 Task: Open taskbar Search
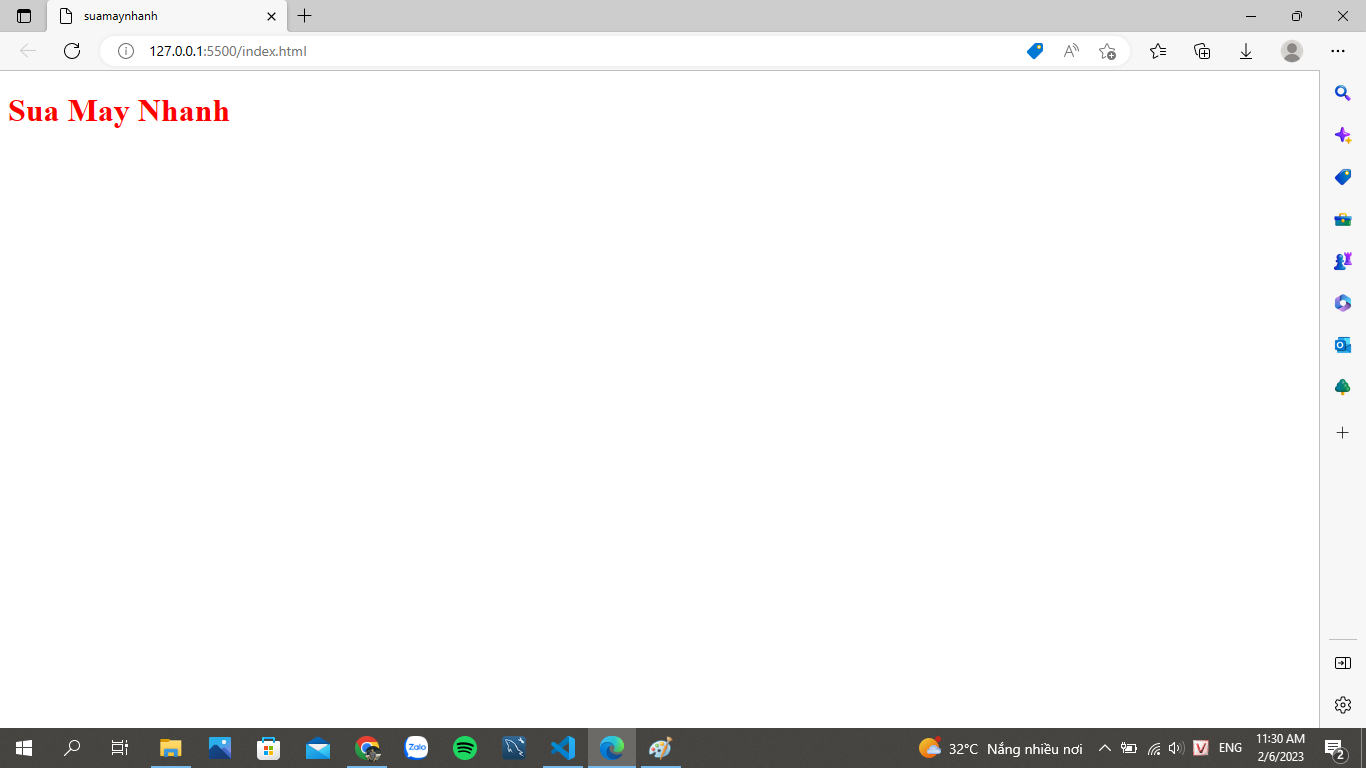(x=72, y=748)
